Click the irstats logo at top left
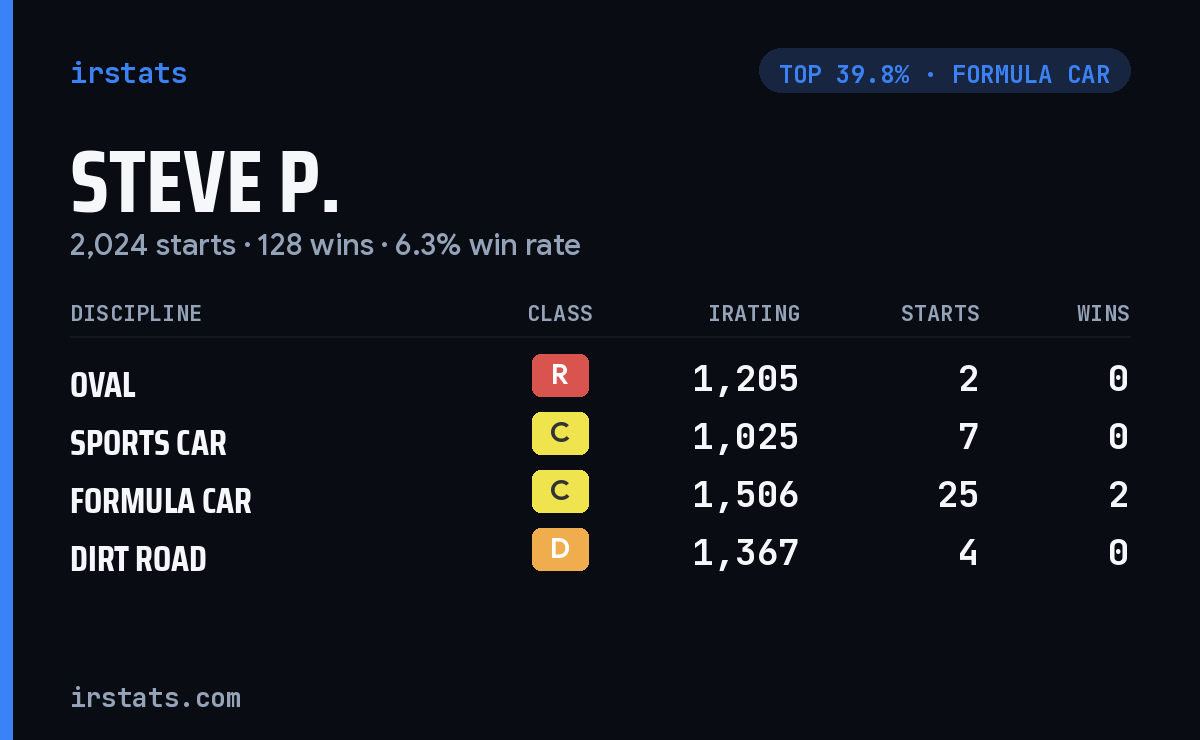 coord(129,73)
